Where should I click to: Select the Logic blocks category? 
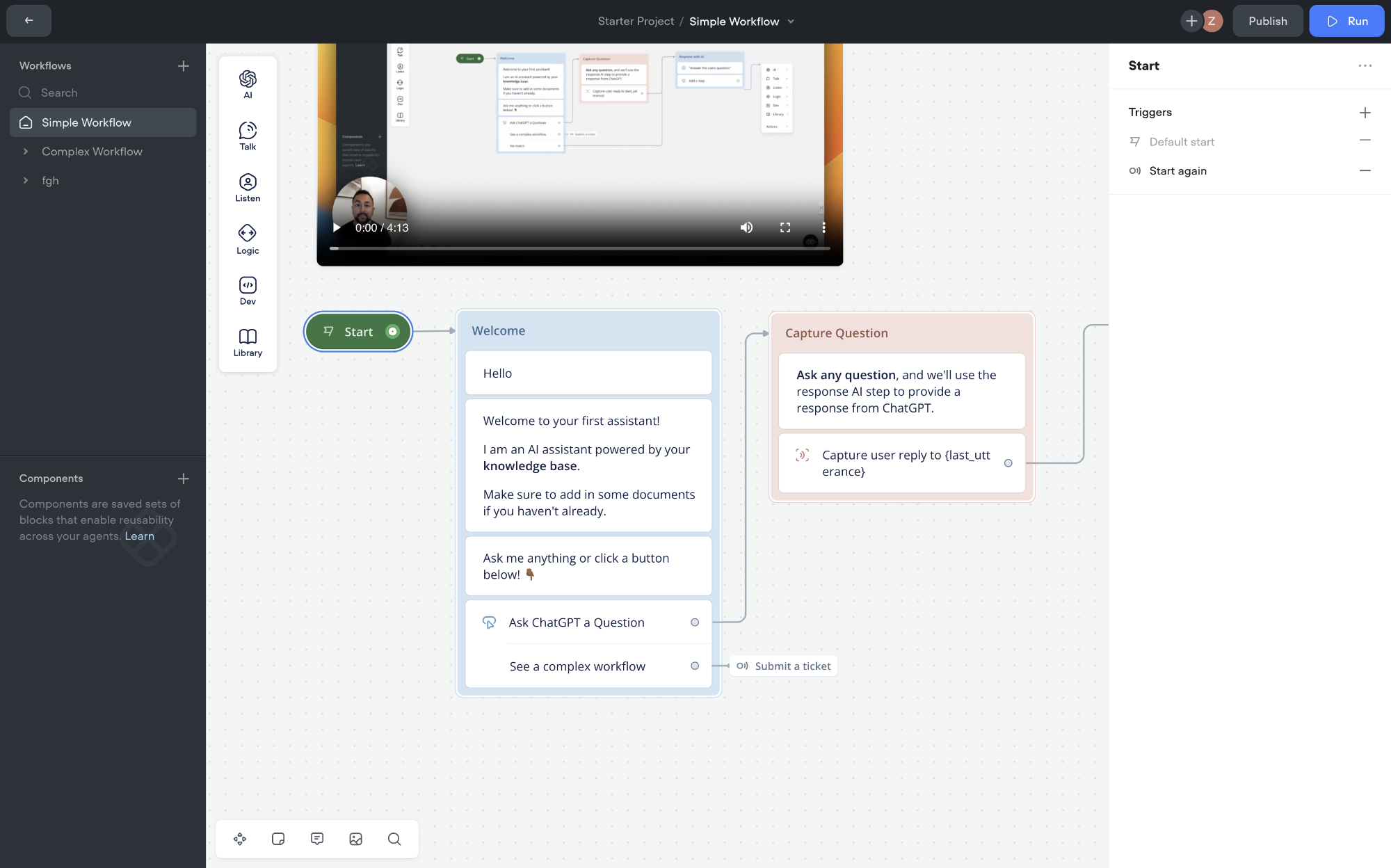(x=248, y=239)
